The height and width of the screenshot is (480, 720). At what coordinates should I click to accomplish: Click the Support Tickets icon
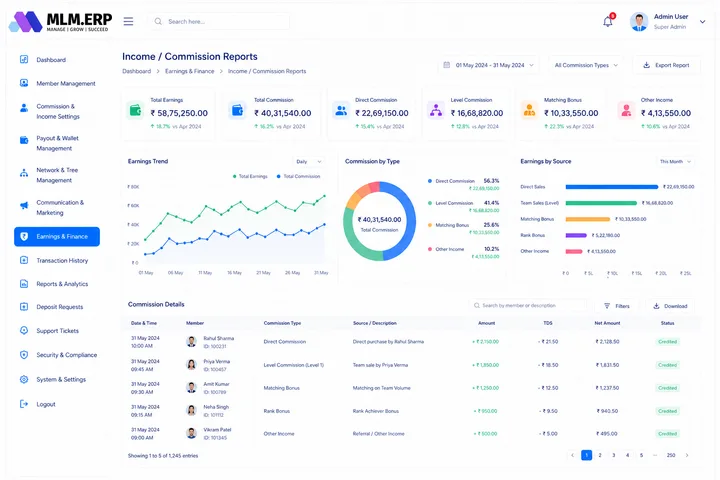click(x=24, y=330)
